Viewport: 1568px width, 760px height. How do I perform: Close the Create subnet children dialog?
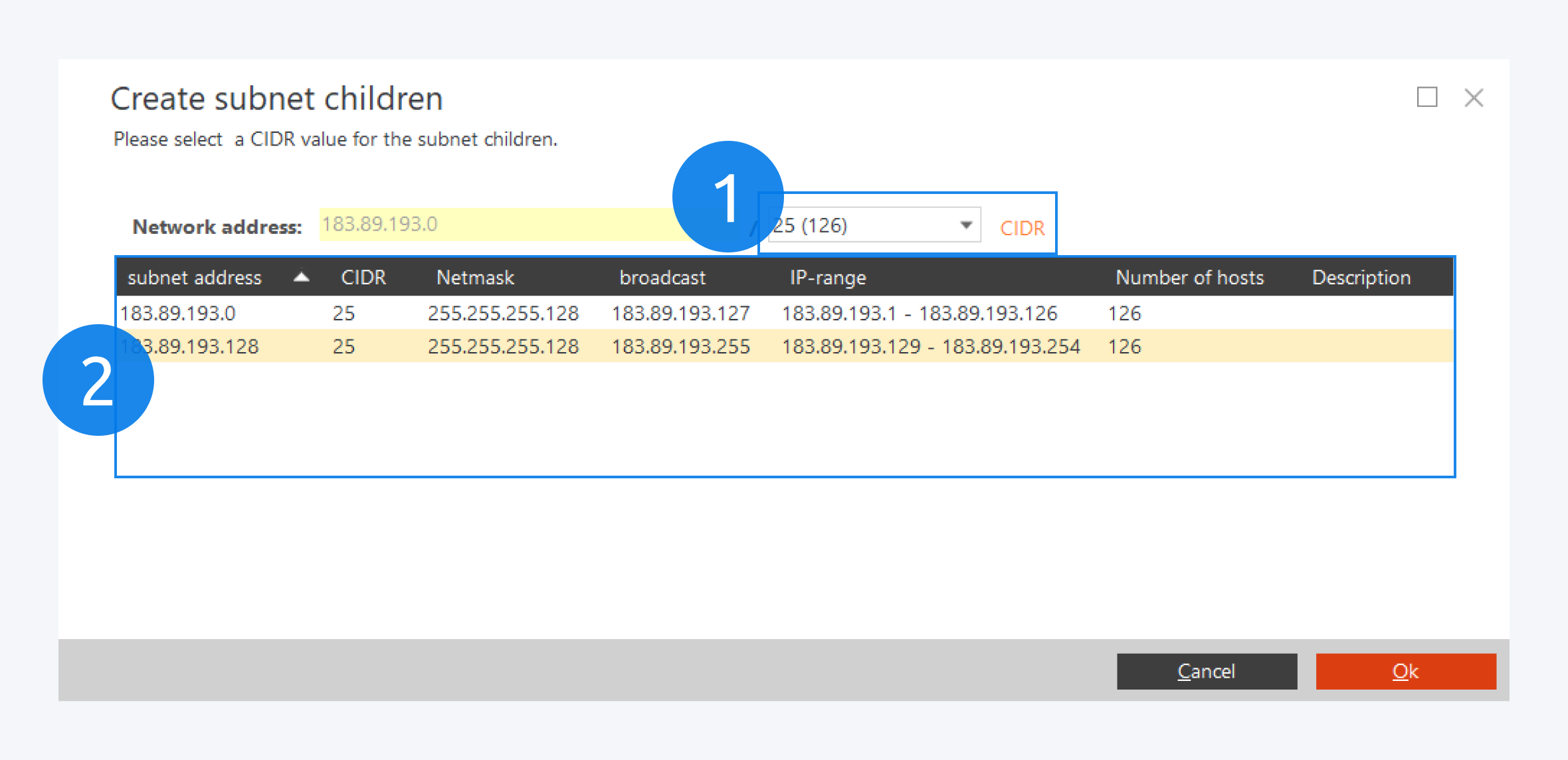tap(1474, 98)
